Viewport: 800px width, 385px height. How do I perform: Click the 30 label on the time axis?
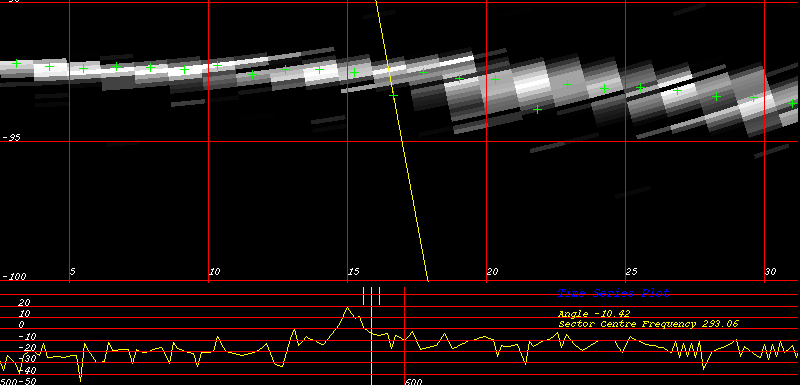(x=770, y=271)
